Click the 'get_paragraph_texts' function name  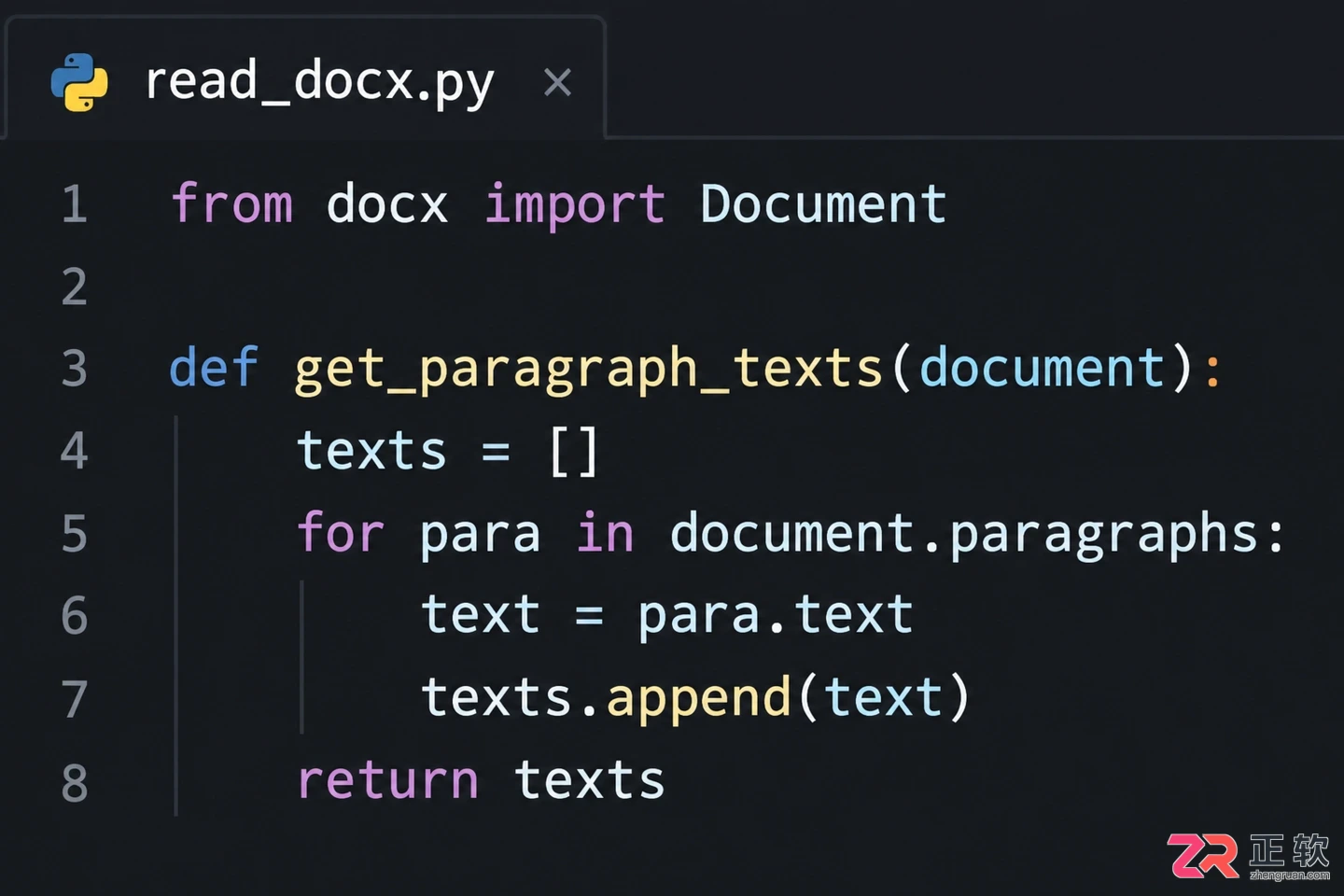[x=589, y=370]
